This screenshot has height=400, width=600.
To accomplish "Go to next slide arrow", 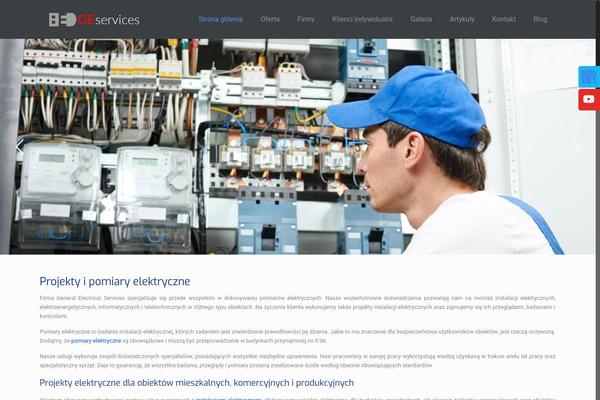I will click(576, 146).
